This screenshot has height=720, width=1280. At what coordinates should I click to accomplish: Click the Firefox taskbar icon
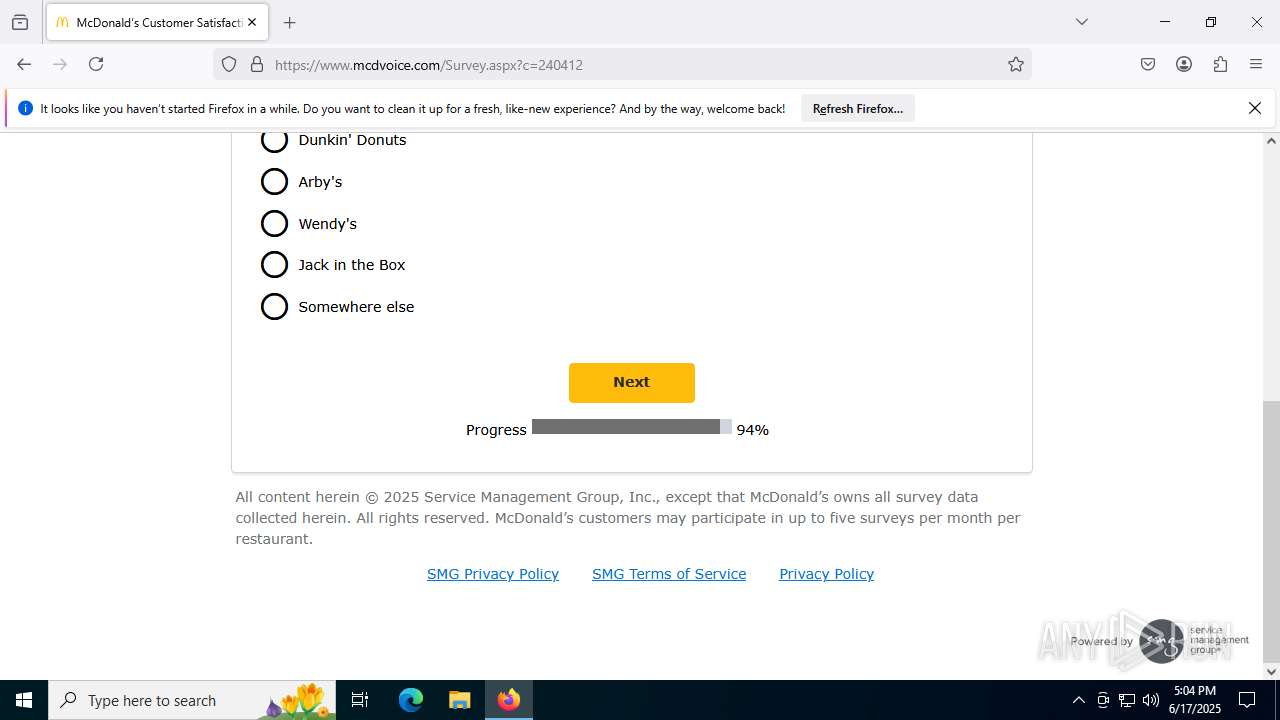(509, 700)
